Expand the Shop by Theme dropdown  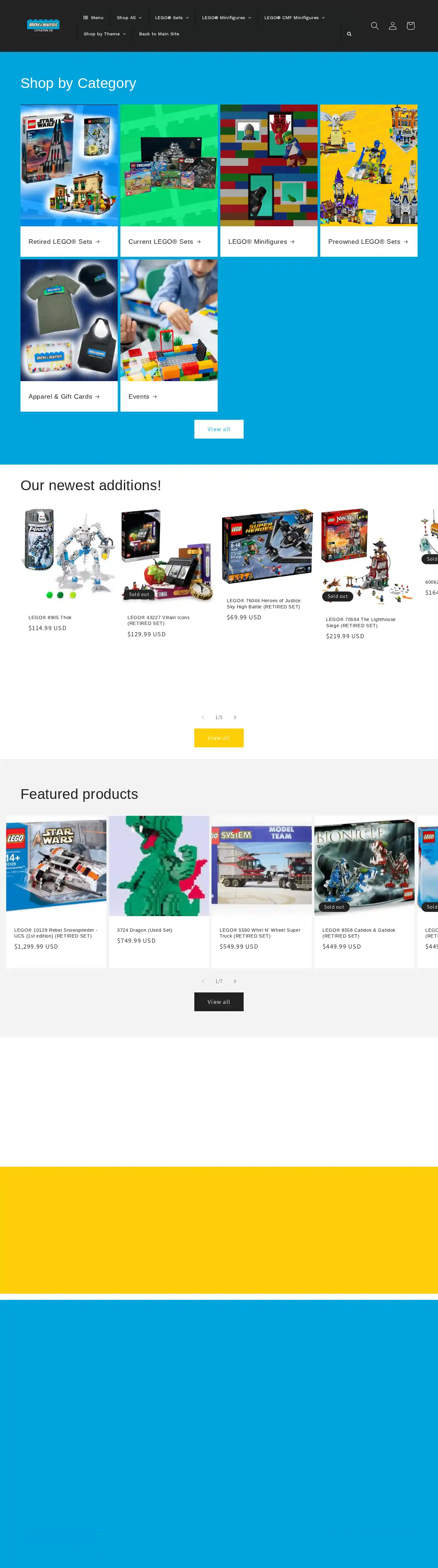point(104,34)
